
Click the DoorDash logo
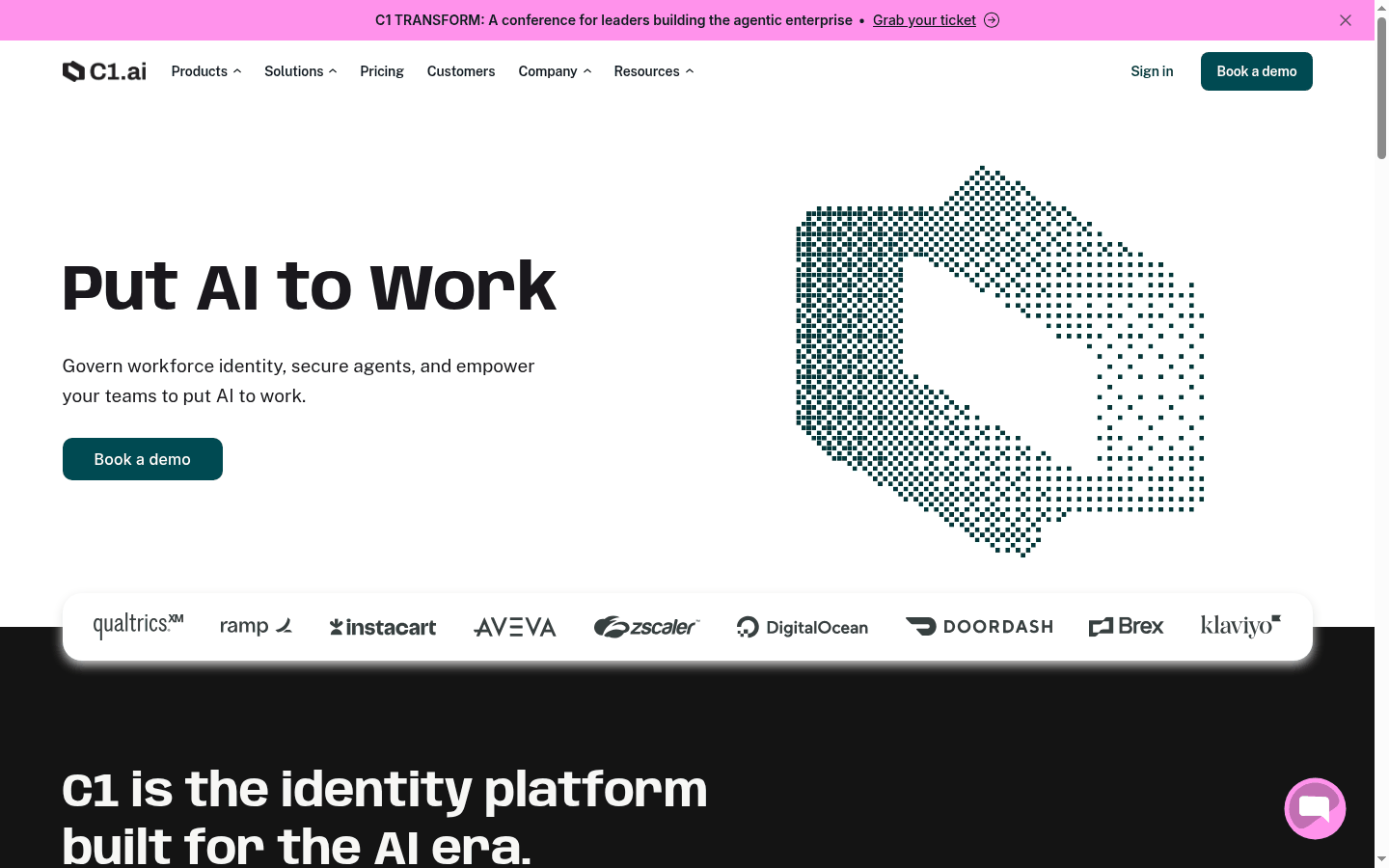[x=979, y=627]
